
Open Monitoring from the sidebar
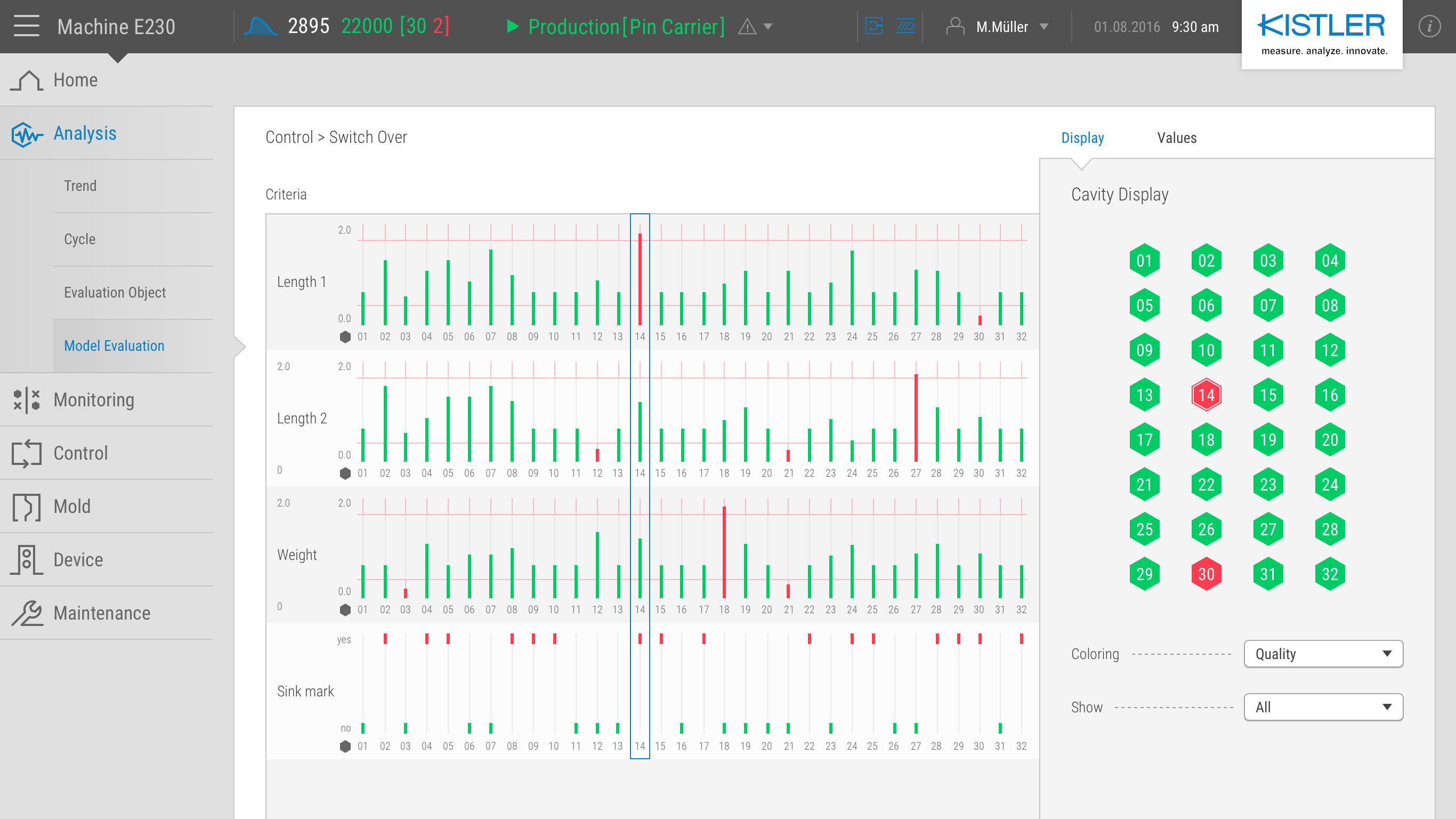[x=93, y=399]
